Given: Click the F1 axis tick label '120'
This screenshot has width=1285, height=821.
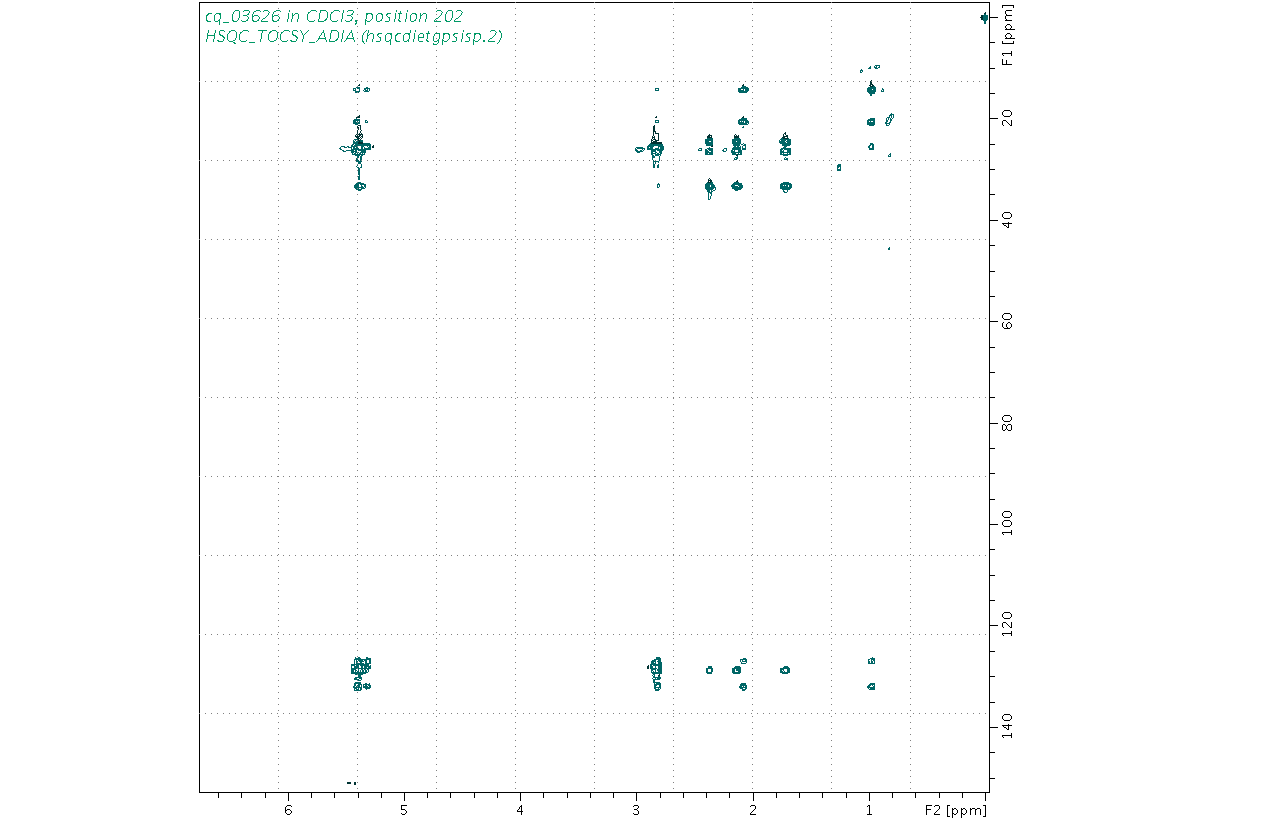Looking at the screenshot, I should [x=1008, y=625].
